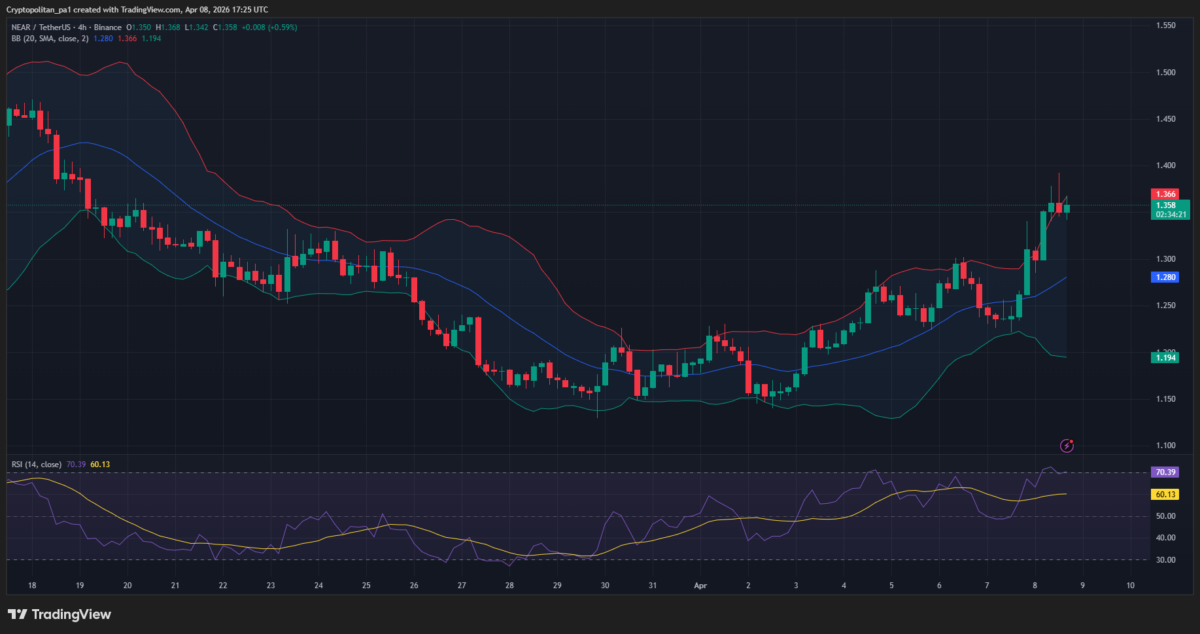Image resolution: width=1200 pixels, height=634 pixels.
Task: Click the 50.00 level on RSI scale
Action: pos(1163,516)
